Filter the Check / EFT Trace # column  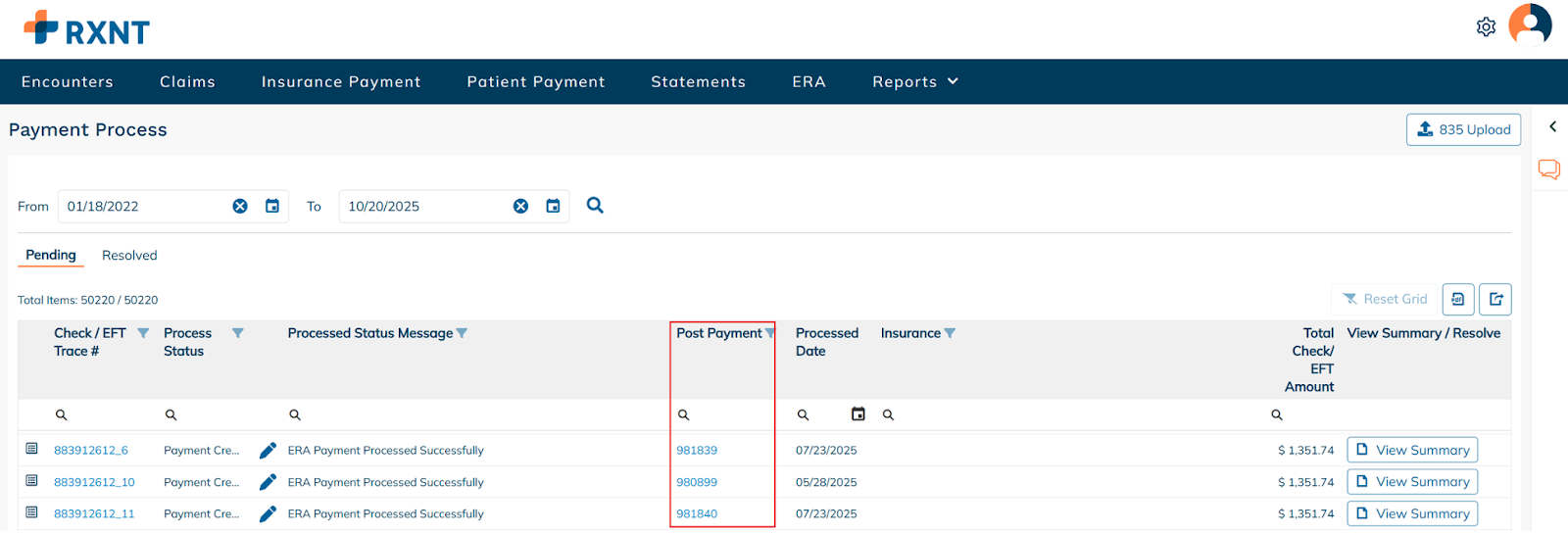point(143,333)
